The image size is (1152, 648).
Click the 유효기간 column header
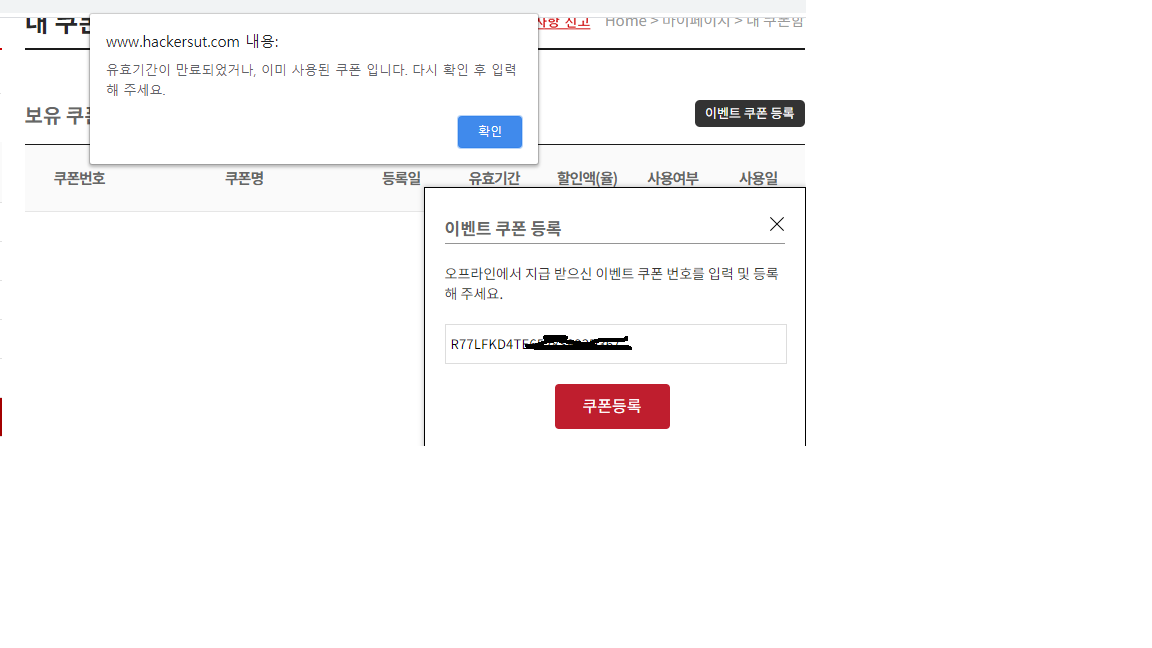pyautogui.click(x=494, y=179)
